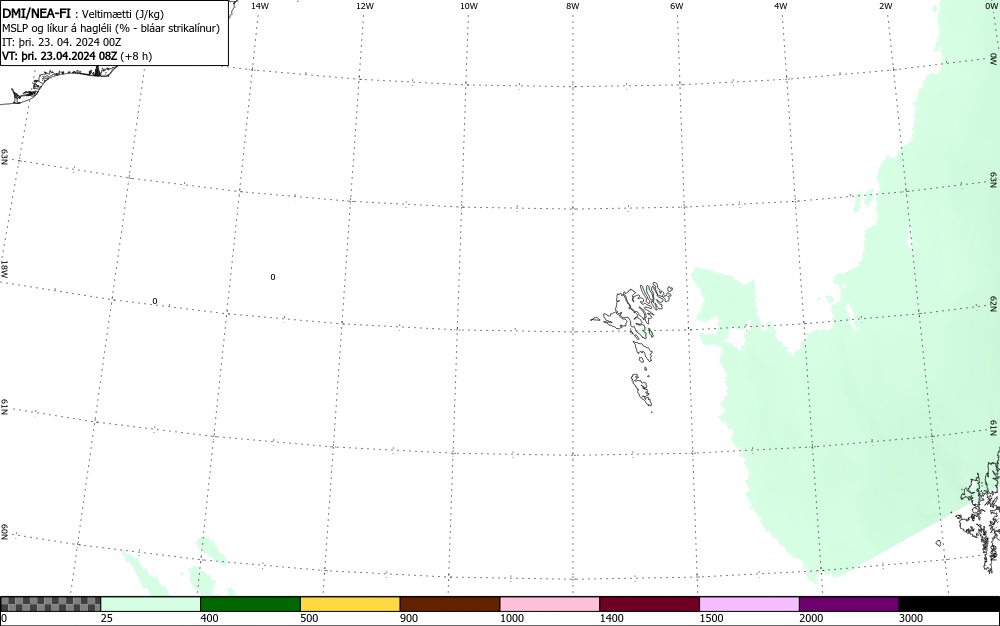Image resolution: width=1000 pixels, height=626 pixels.
Task: Select the brown 900–1000 legend swatch
Action: (450, 604)
